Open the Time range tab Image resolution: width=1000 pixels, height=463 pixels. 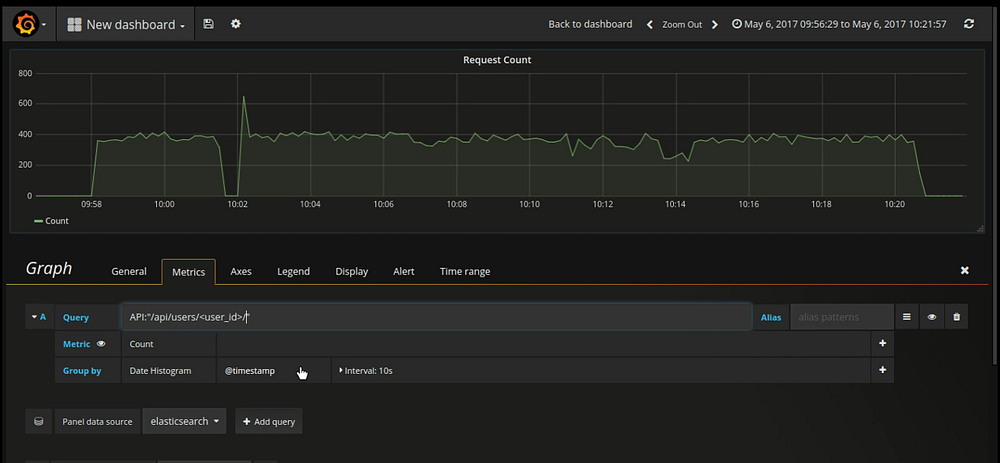click(x=465, y=271)
